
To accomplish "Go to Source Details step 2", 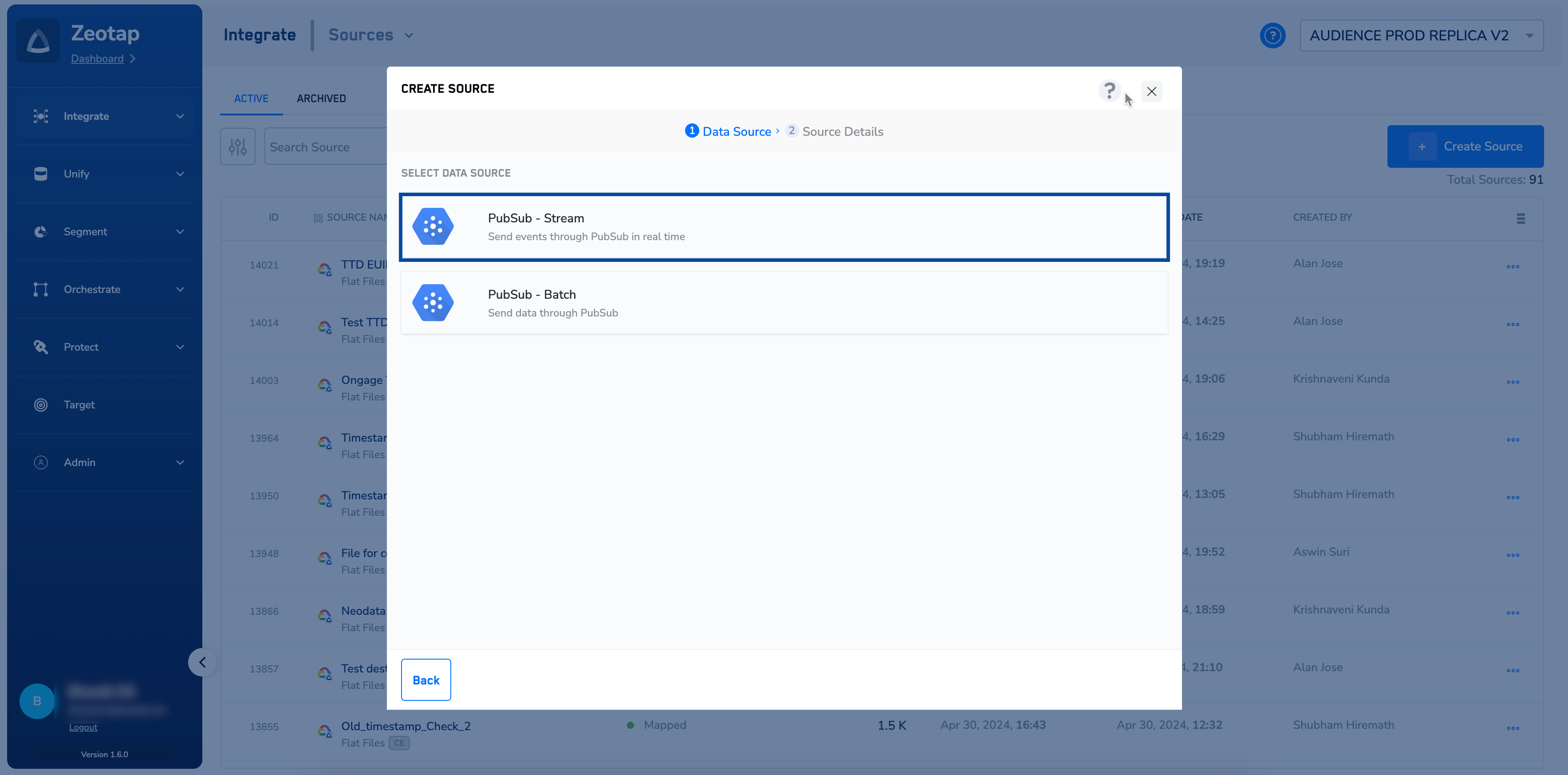I will [x=835, y=131].
